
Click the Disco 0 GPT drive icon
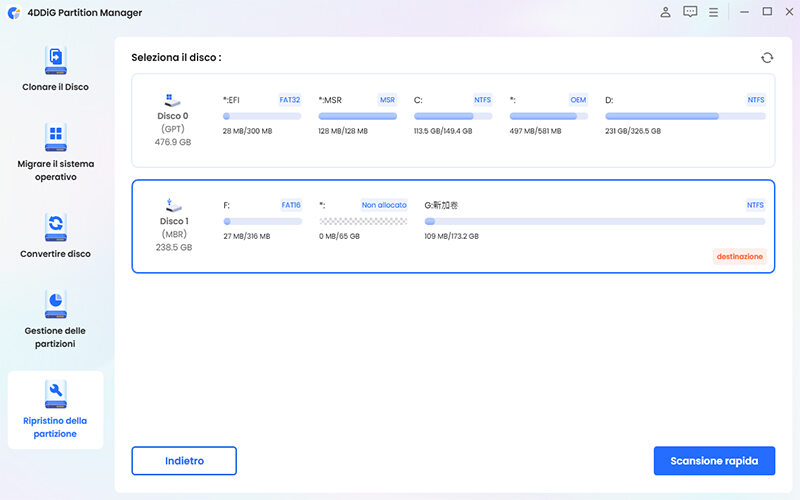coord(173,101)
